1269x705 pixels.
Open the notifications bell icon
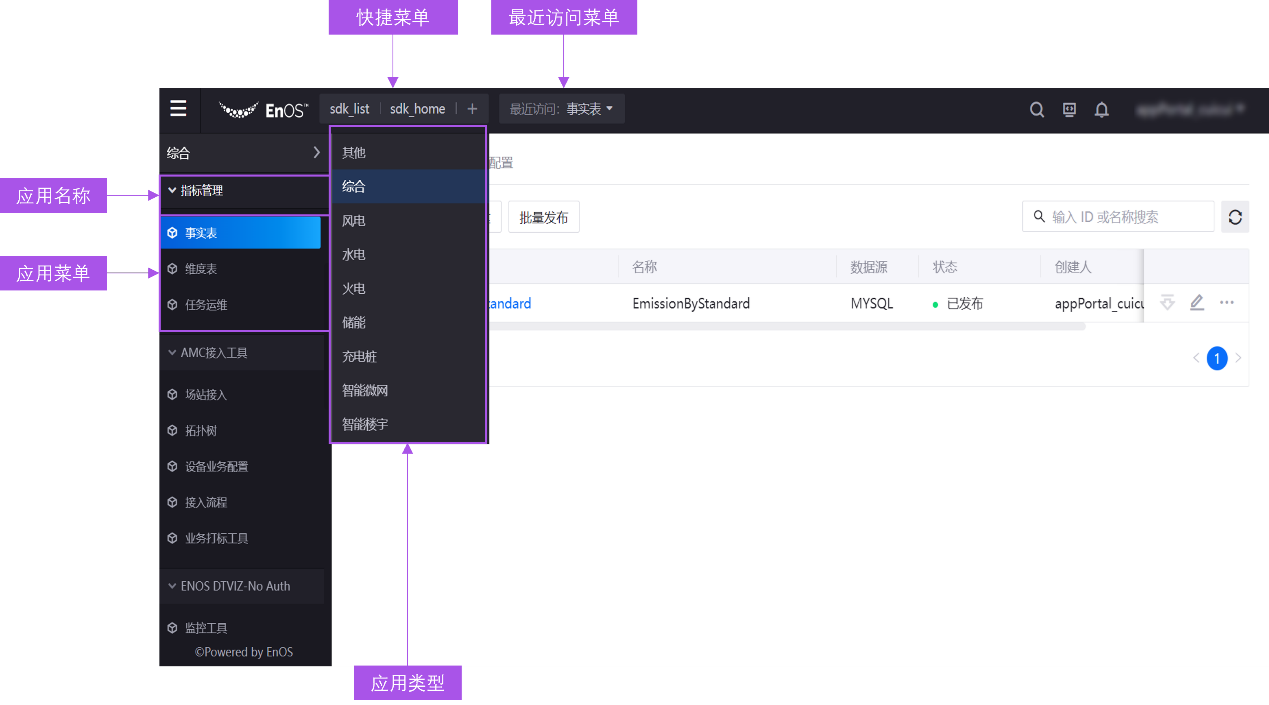pos(1101,109)
